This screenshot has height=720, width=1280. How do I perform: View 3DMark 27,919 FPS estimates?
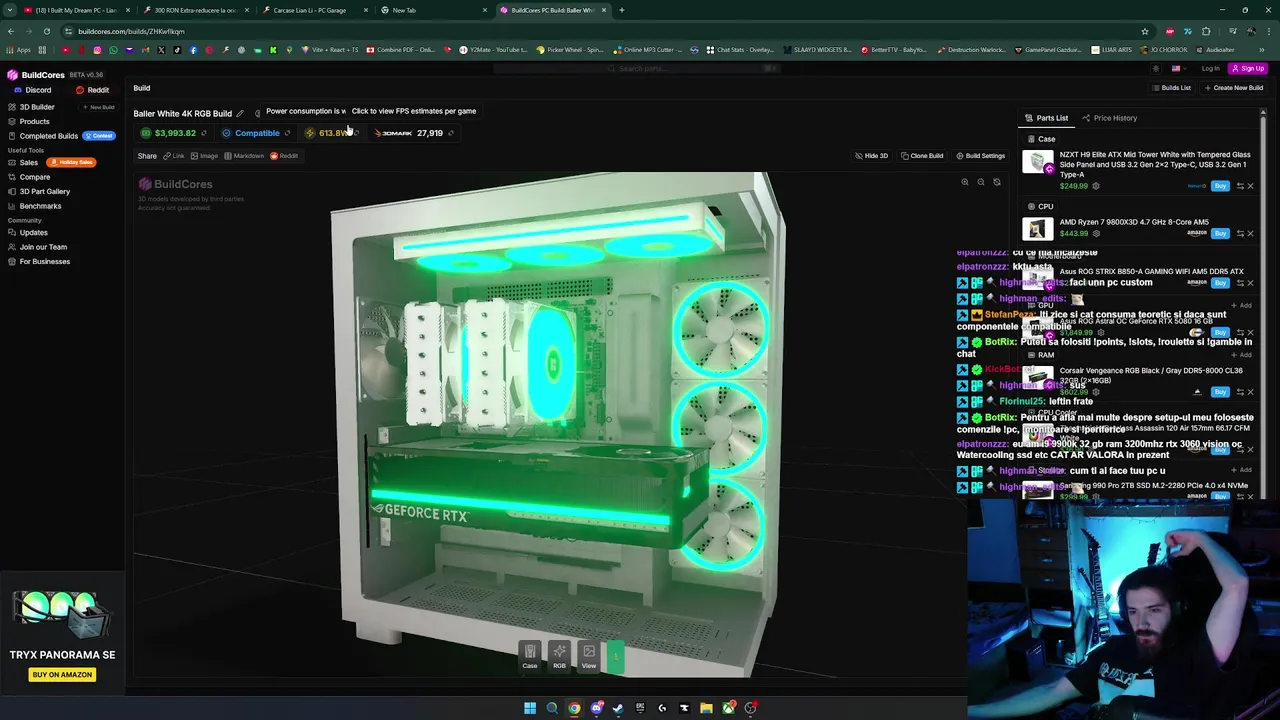414,133
